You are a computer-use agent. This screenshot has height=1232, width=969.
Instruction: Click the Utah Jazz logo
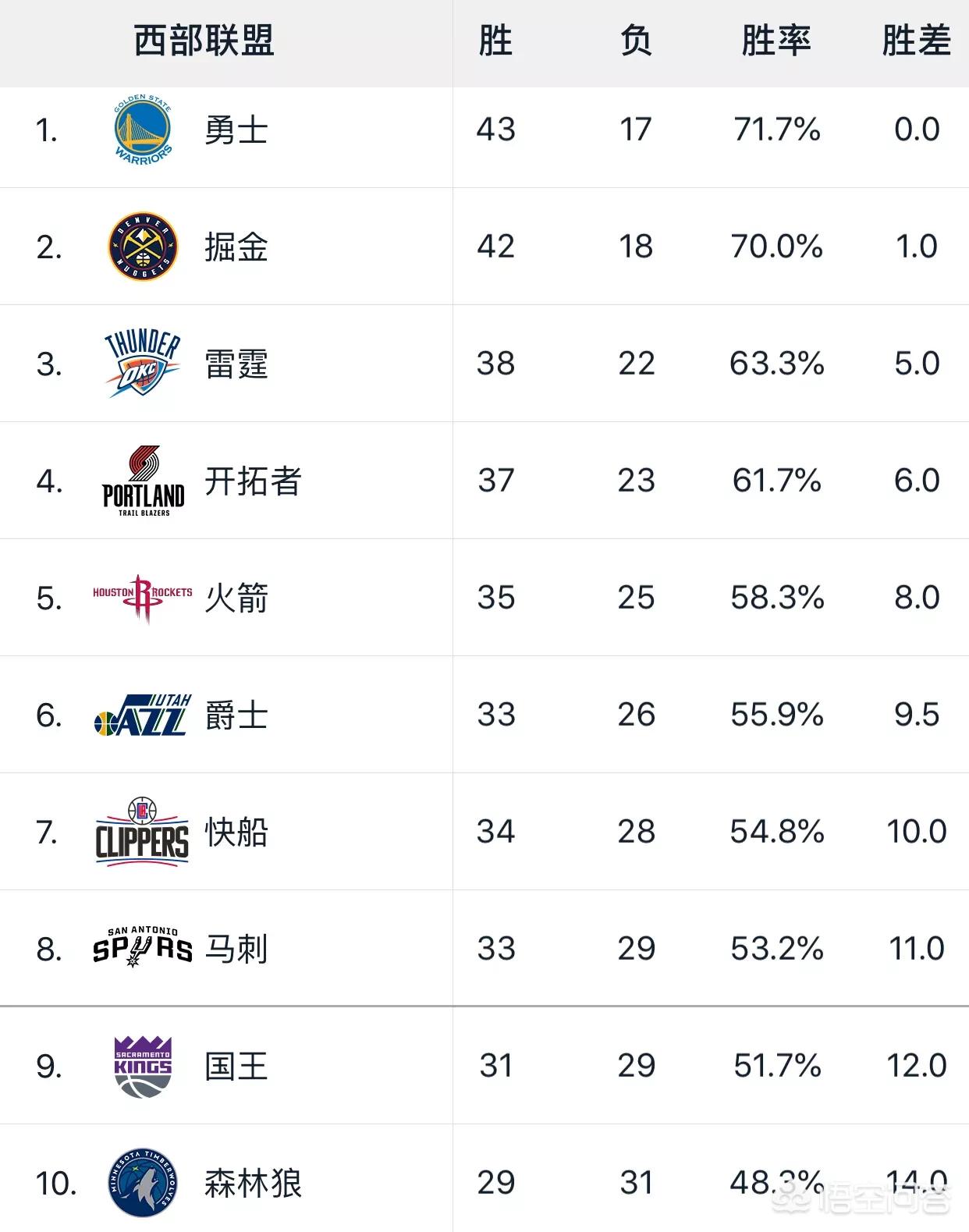(x=143, y=715)
